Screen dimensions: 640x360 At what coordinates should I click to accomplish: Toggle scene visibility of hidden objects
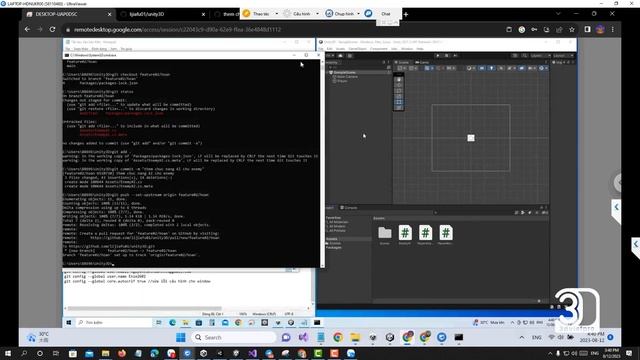tap(522, 68)
